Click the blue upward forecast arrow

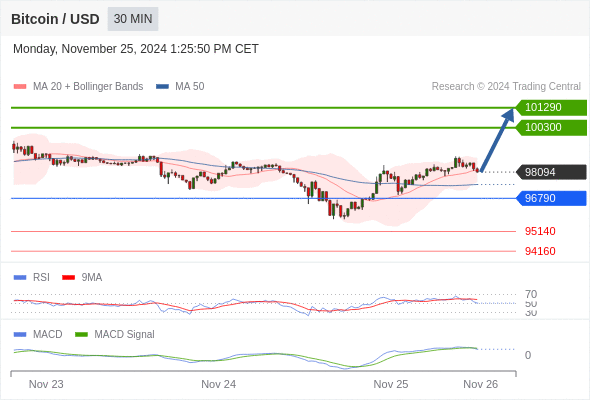pyautogui.click(x=497, y=140)
